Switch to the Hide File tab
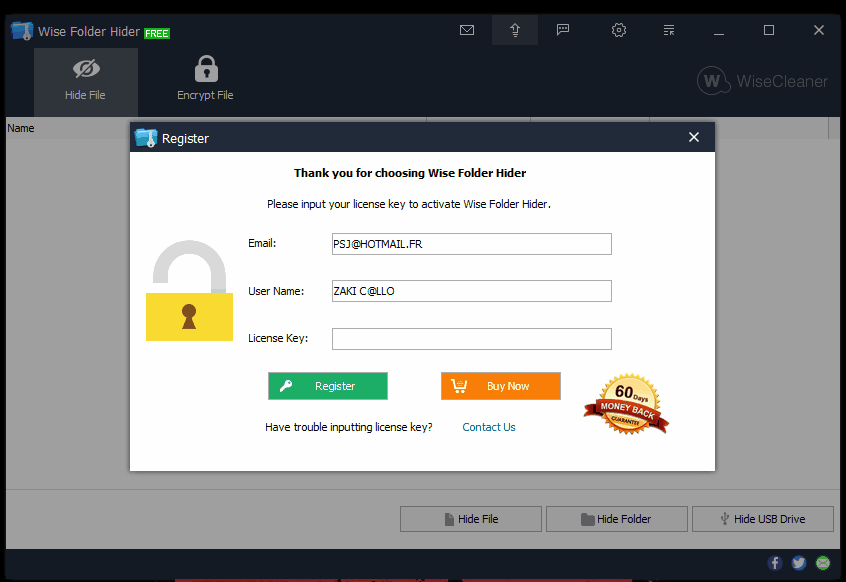 click(86, 81)
